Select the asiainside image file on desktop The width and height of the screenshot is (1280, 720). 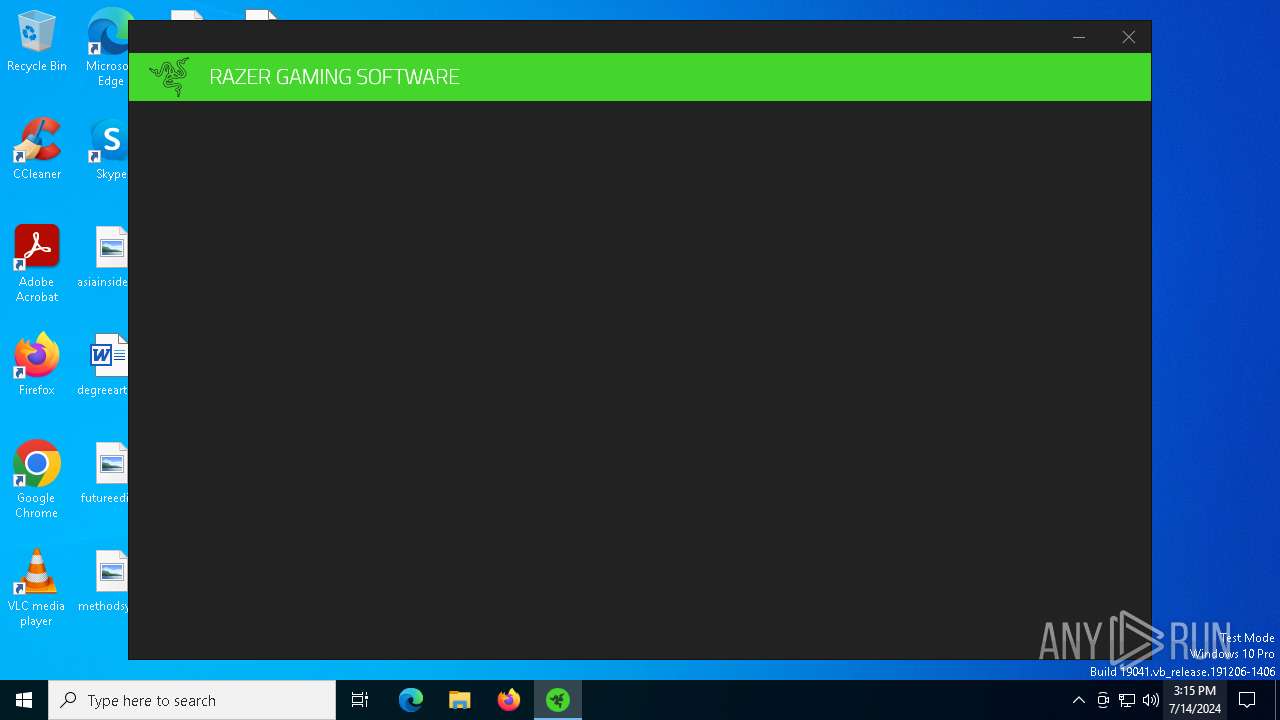(103, 257)
